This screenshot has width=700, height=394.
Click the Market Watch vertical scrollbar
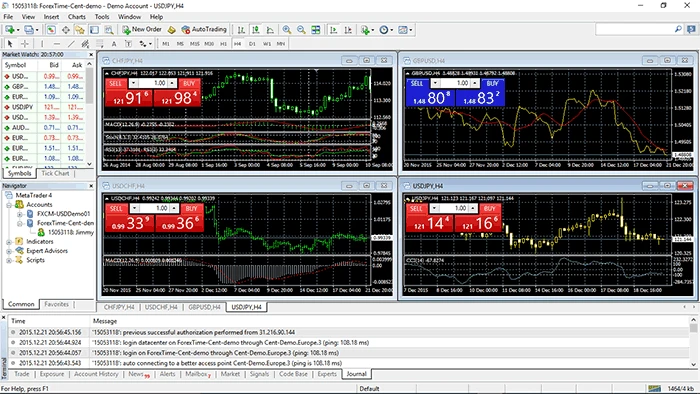(89, 114)
